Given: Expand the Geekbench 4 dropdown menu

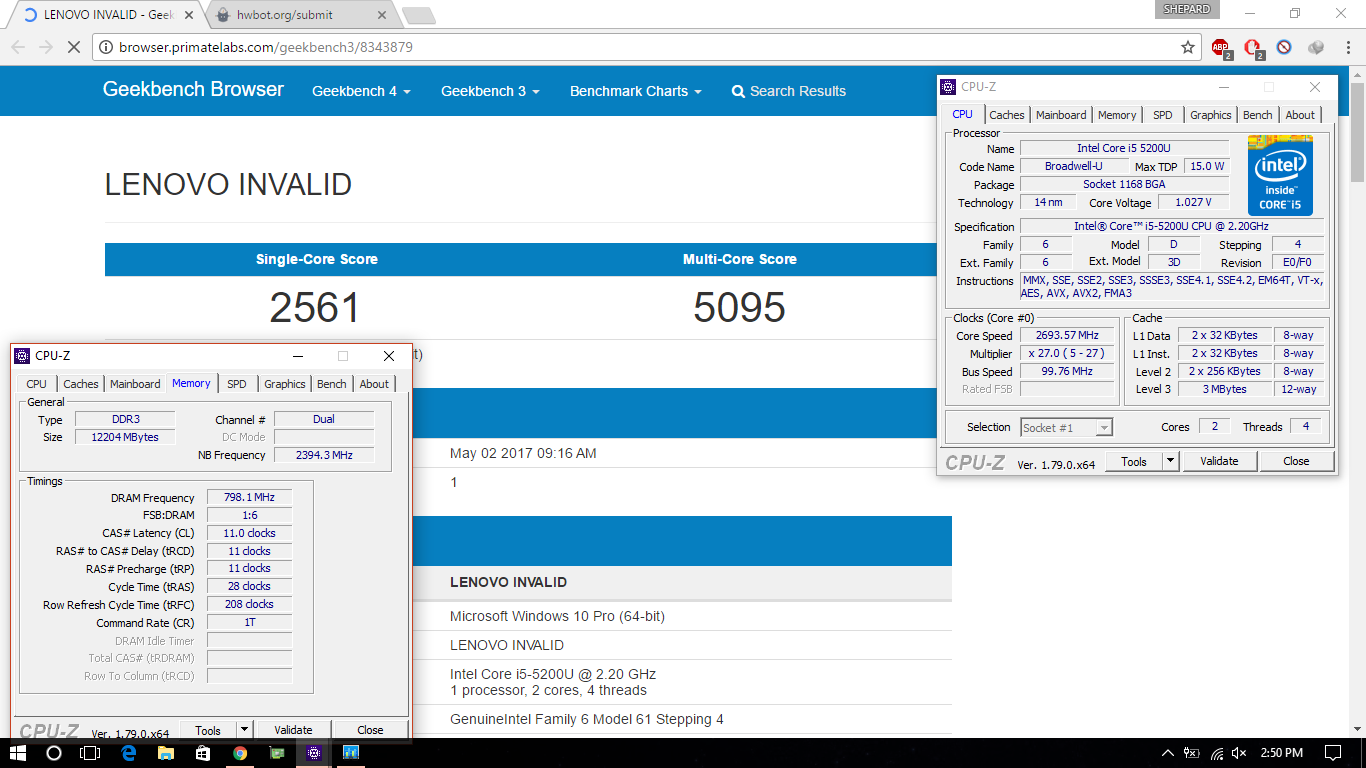Looking at the screenshot, I should point(362,91).
